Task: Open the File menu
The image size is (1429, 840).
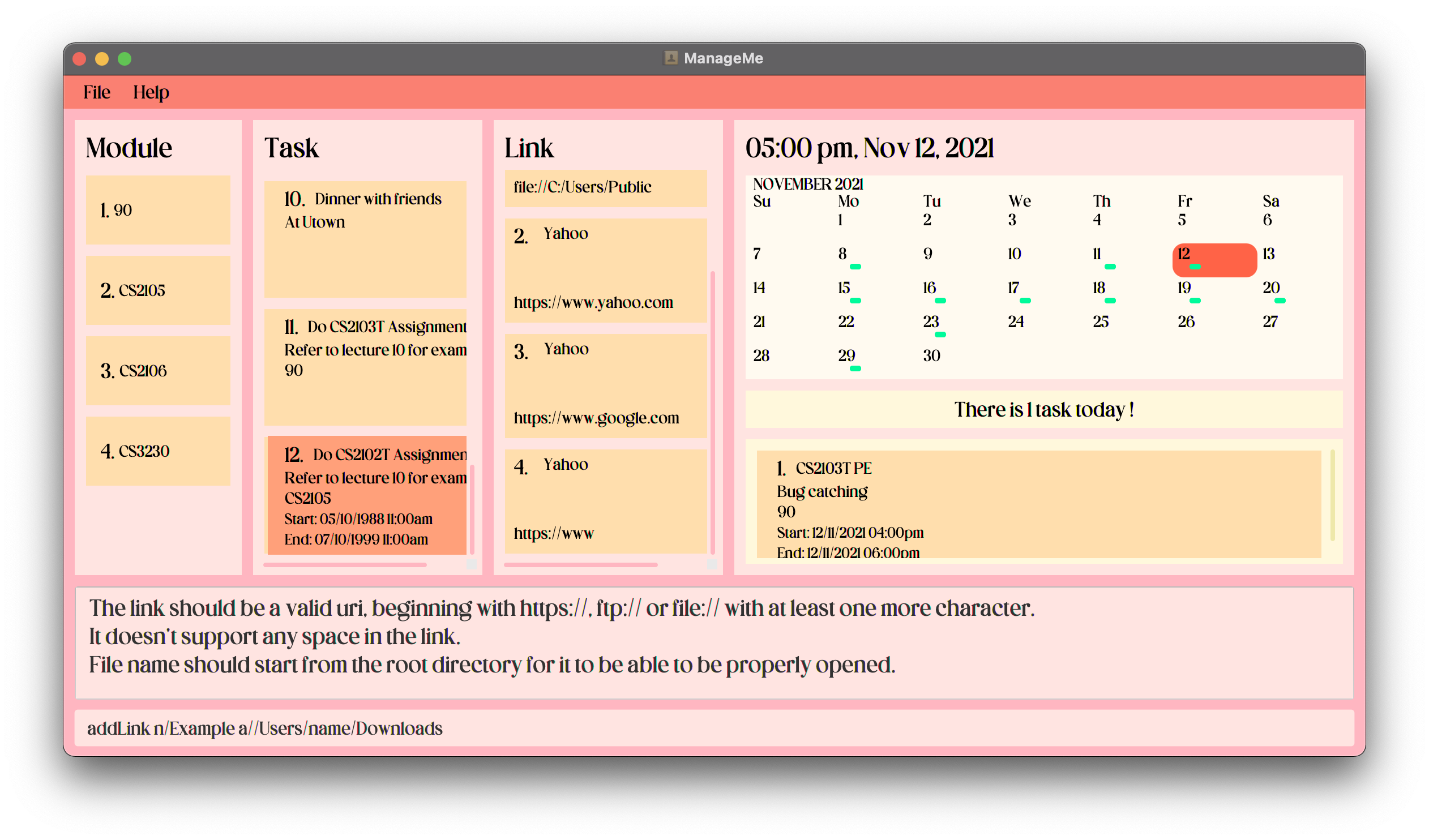Action: pos(96,92)
